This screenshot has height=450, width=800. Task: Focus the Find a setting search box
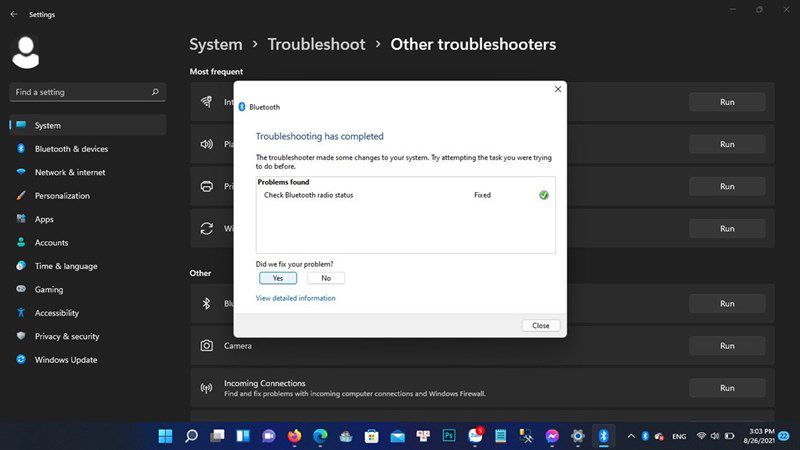[88, 92]
